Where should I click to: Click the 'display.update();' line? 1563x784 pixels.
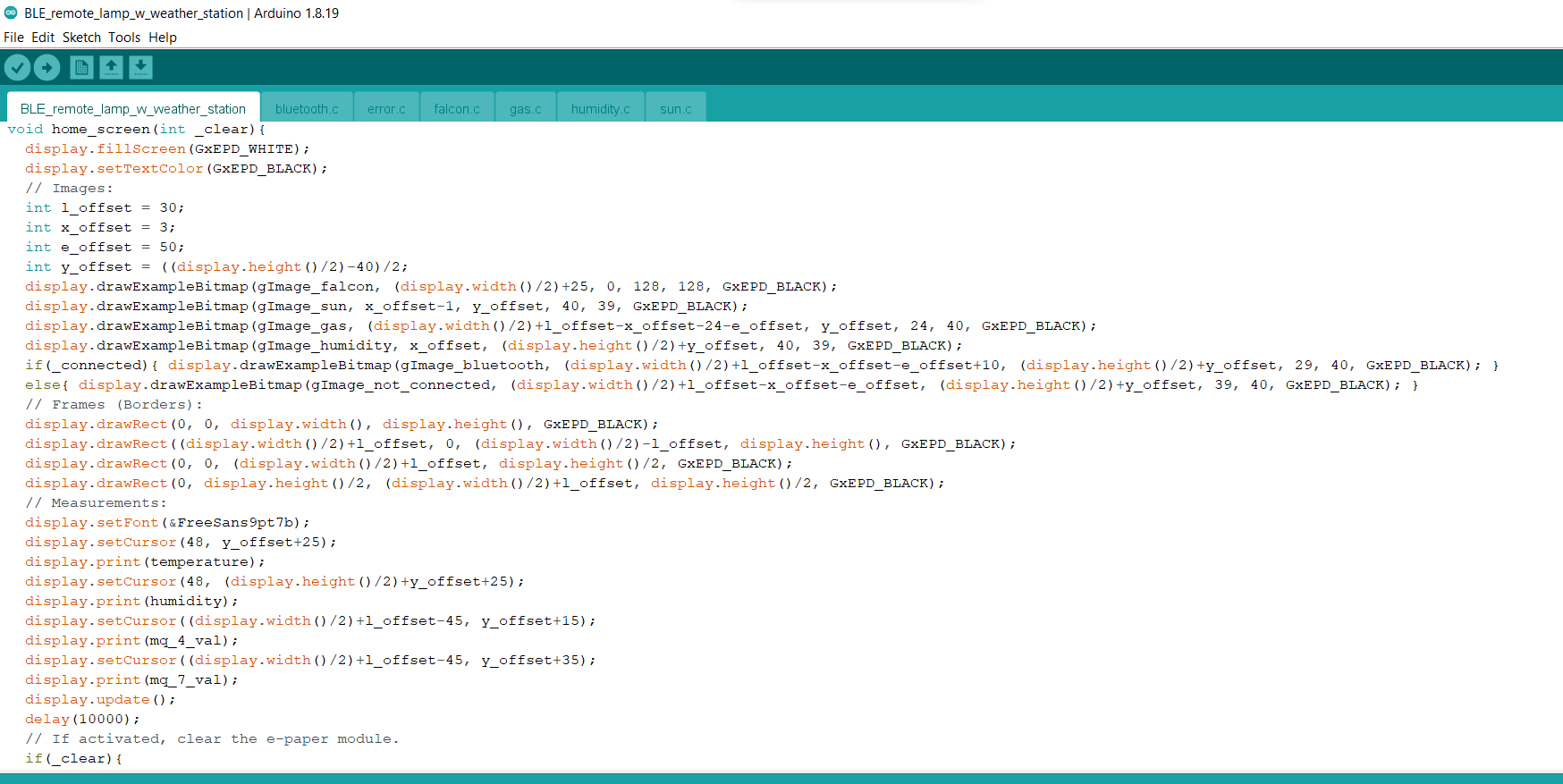(100, 699)
